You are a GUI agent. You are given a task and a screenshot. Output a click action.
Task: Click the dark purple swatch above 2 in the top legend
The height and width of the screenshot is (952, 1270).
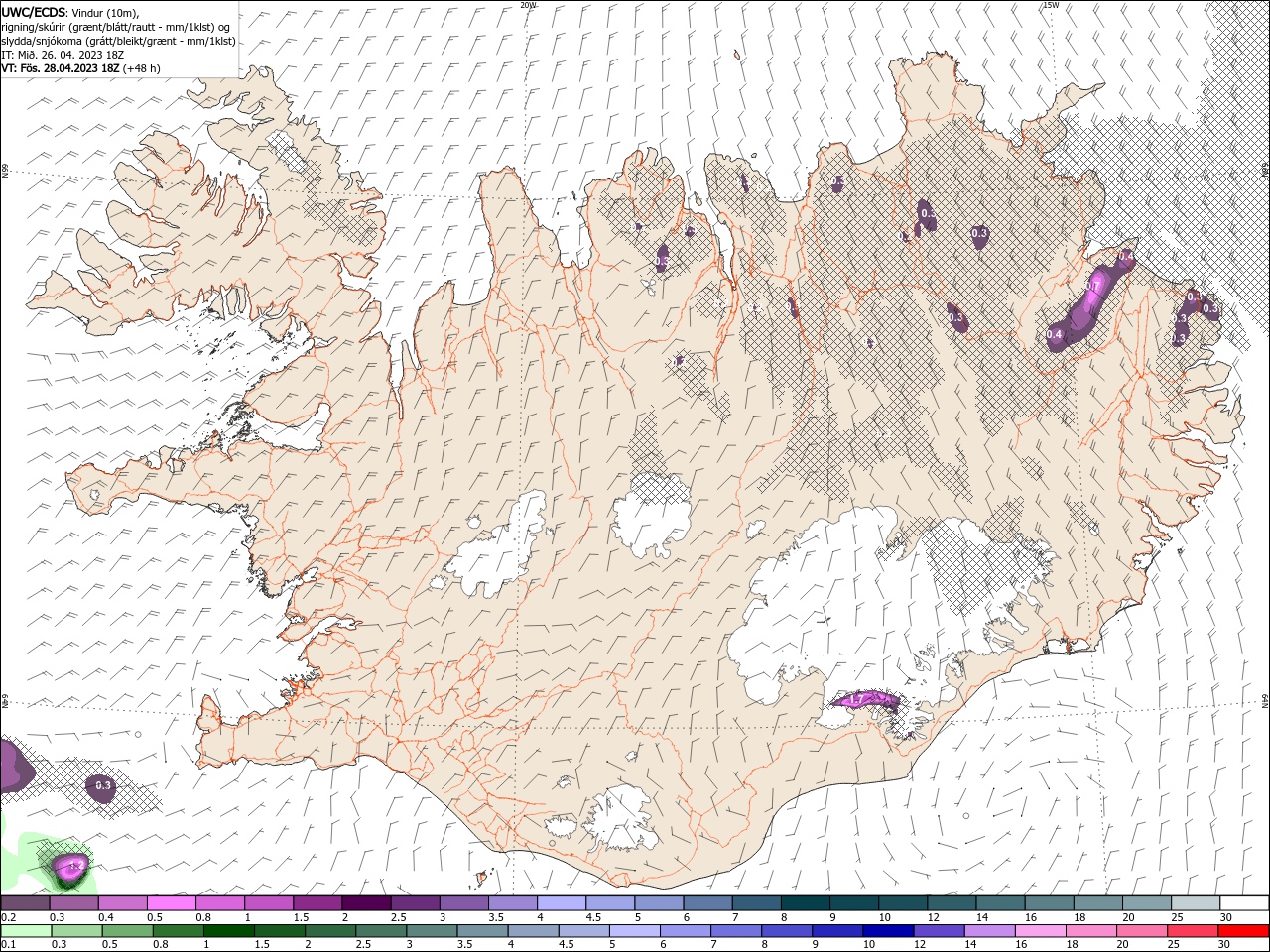(x=366, y=903)
